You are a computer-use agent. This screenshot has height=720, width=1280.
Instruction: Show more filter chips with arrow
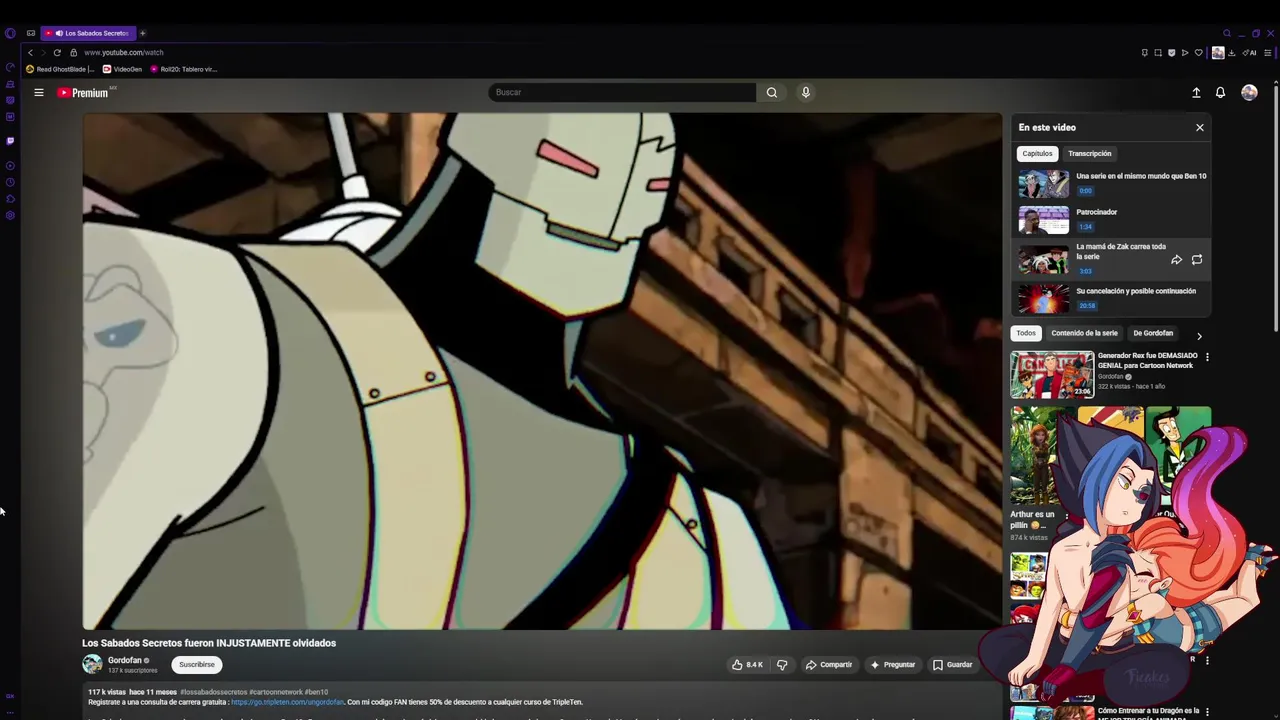[1199, 336]
